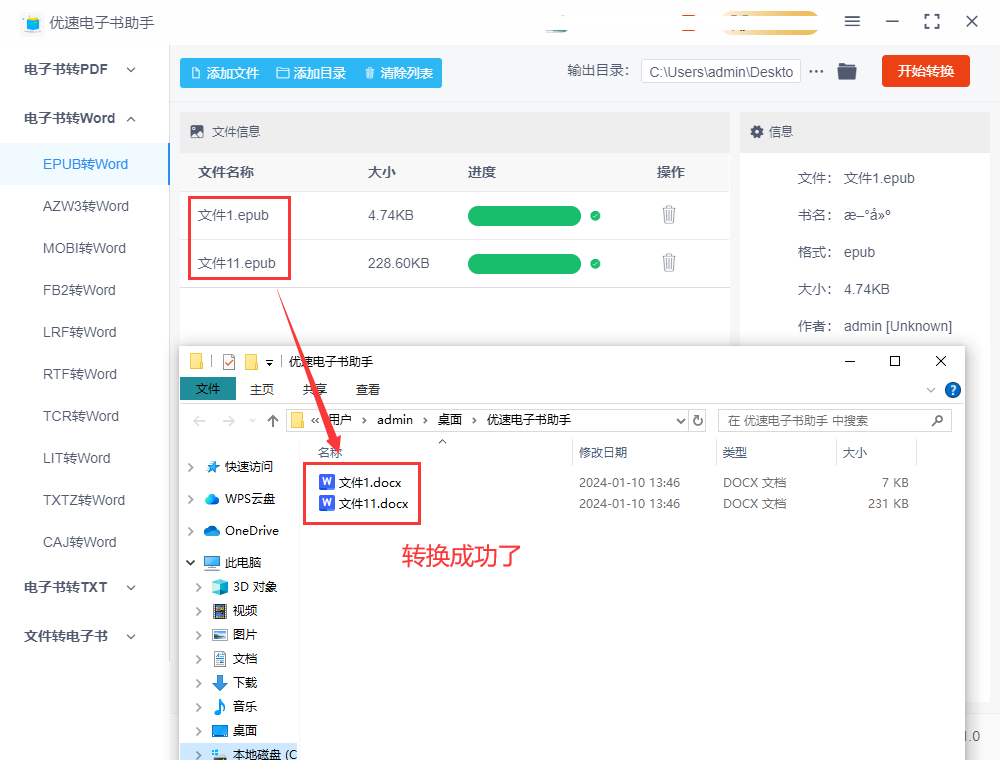Select the 文档 folder in the tree
This screenshot has height=760, width=1000.
[244, 659]
